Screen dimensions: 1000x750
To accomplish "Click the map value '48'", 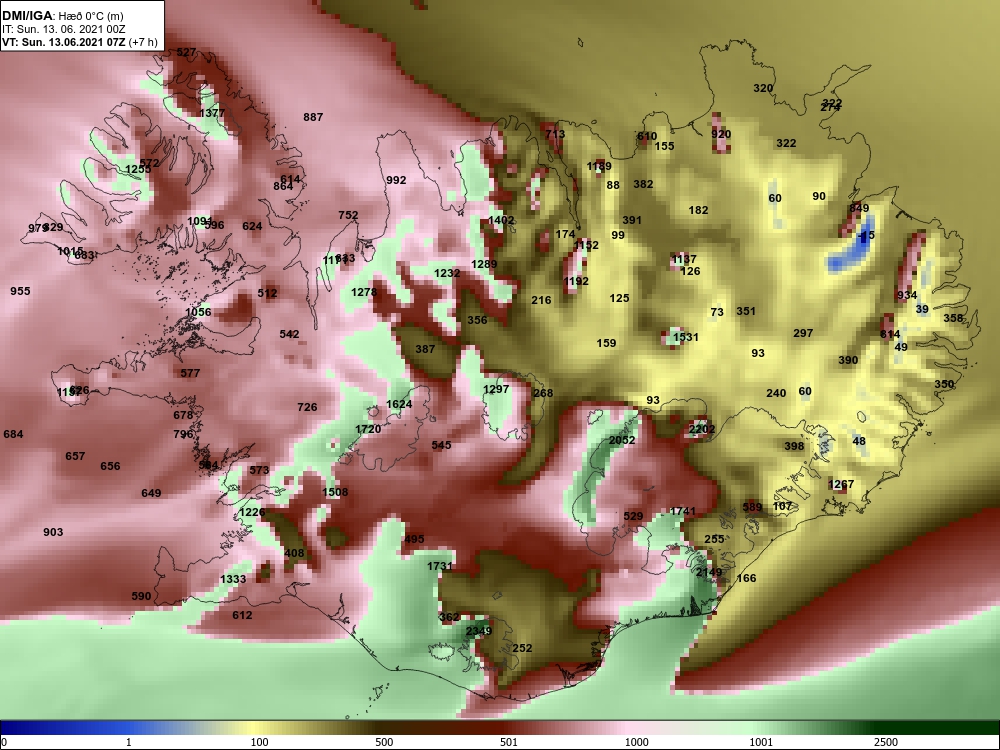I will (859, 441).
